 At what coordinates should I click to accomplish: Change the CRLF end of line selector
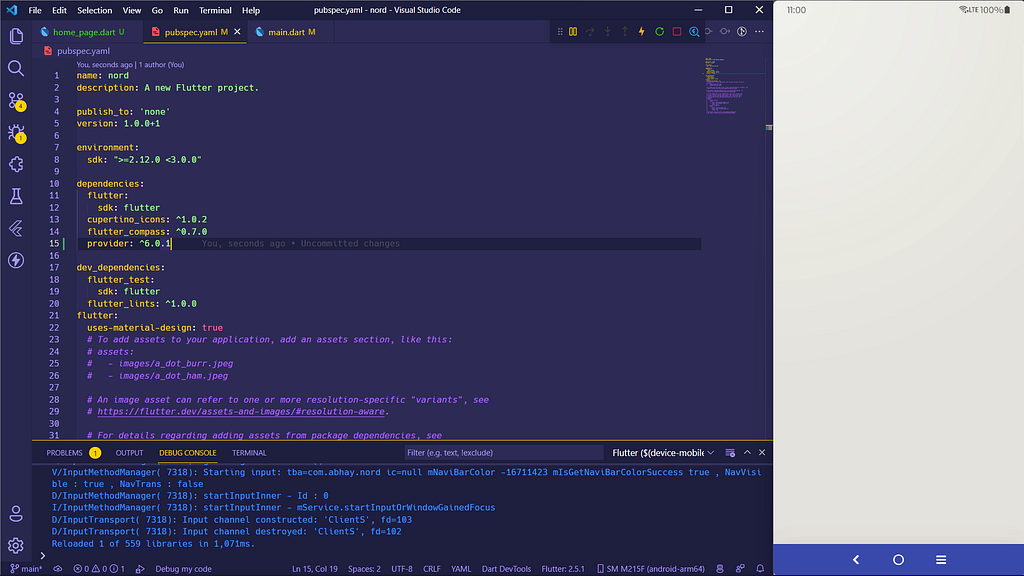[432, 569]
